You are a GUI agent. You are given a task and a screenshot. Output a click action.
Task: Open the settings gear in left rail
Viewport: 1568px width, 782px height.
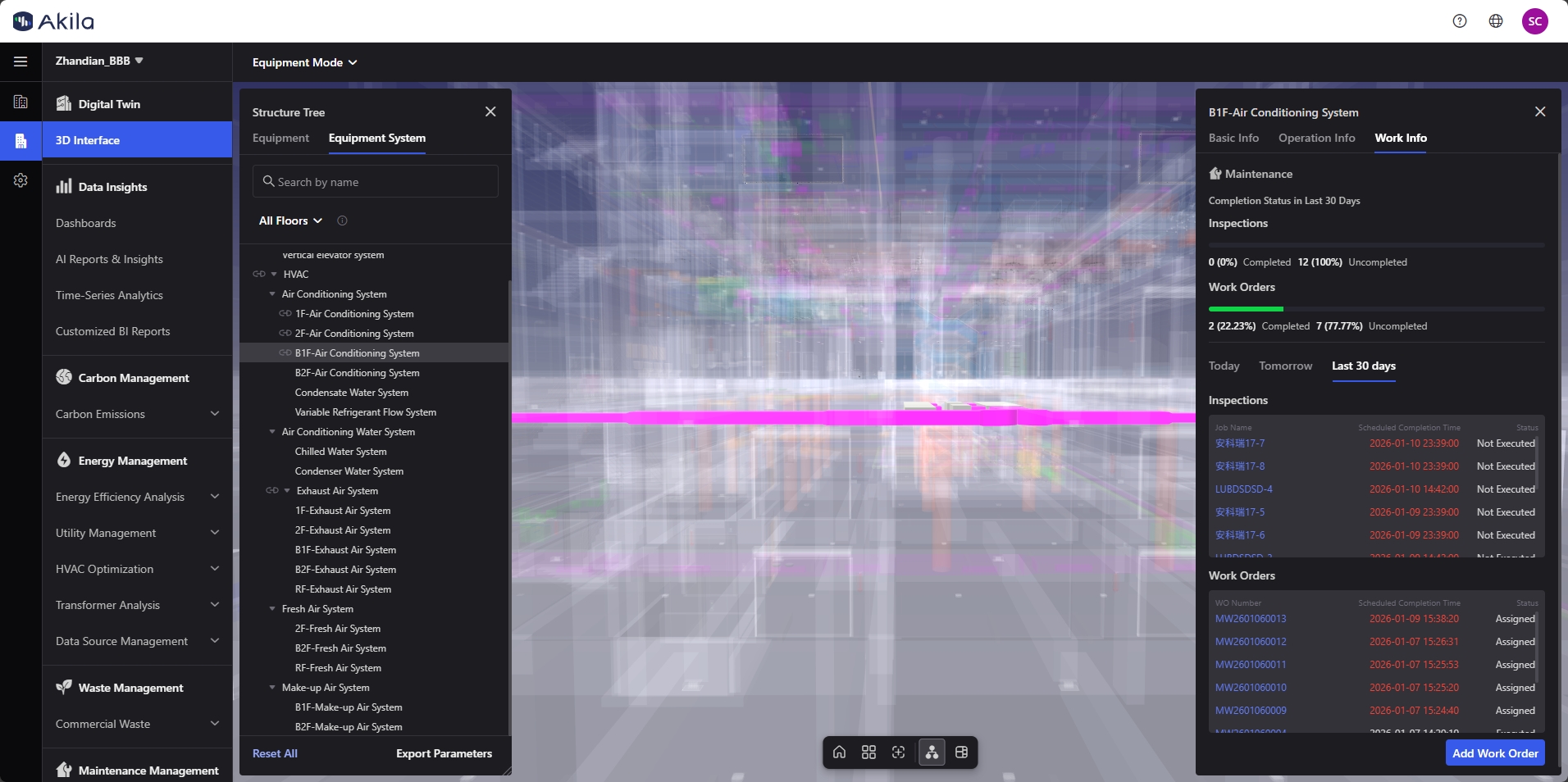(x=21, y=180)
